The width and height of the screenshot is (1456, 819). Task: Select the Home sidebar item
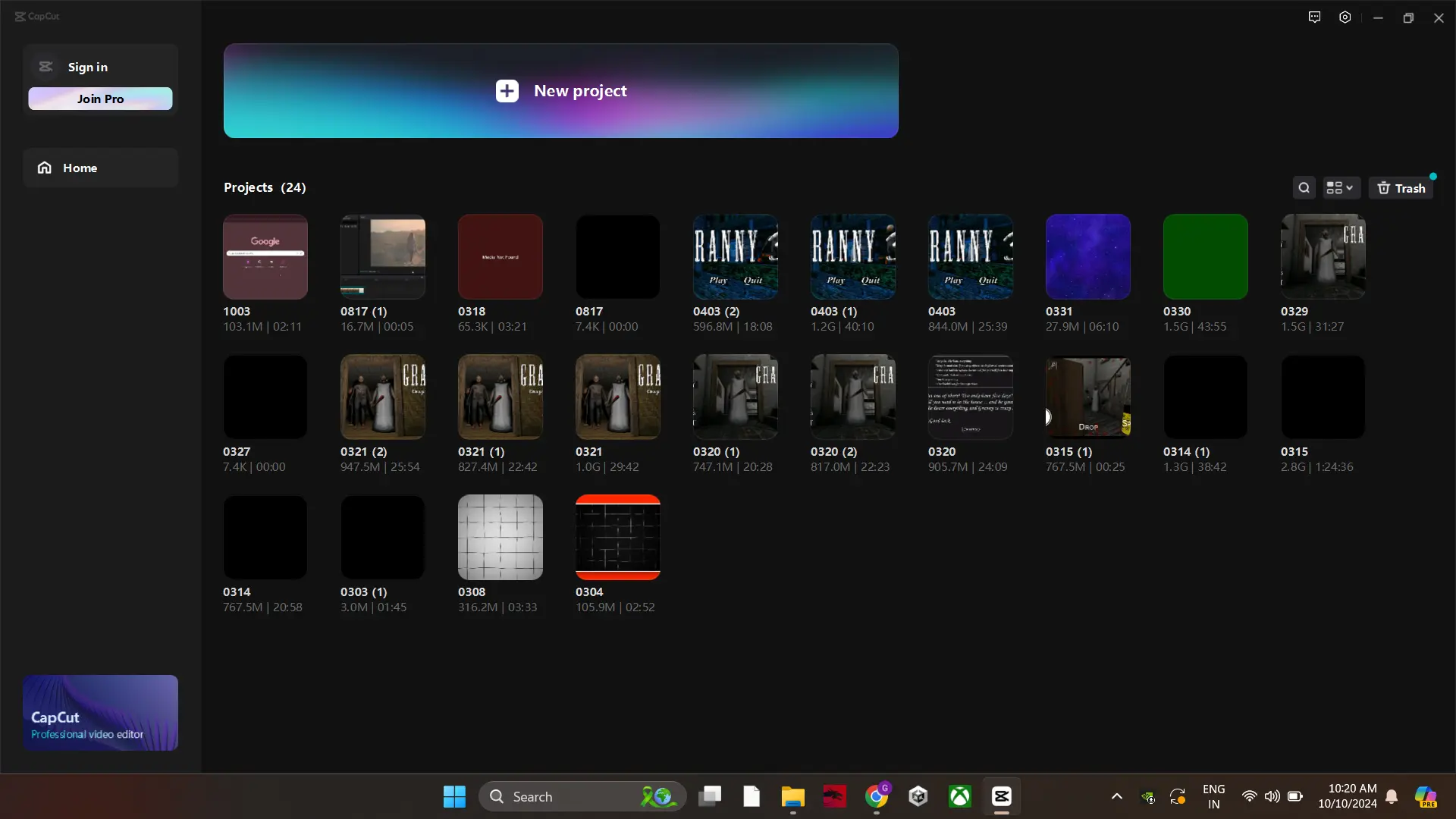coord(100,168)
